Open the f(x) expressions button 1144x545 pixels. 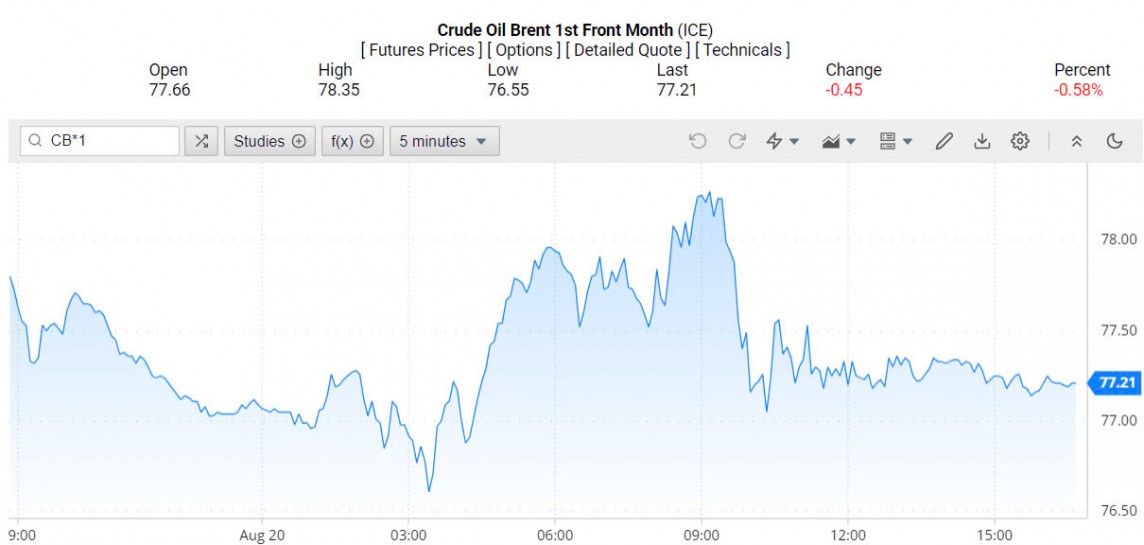click(352, 141)
